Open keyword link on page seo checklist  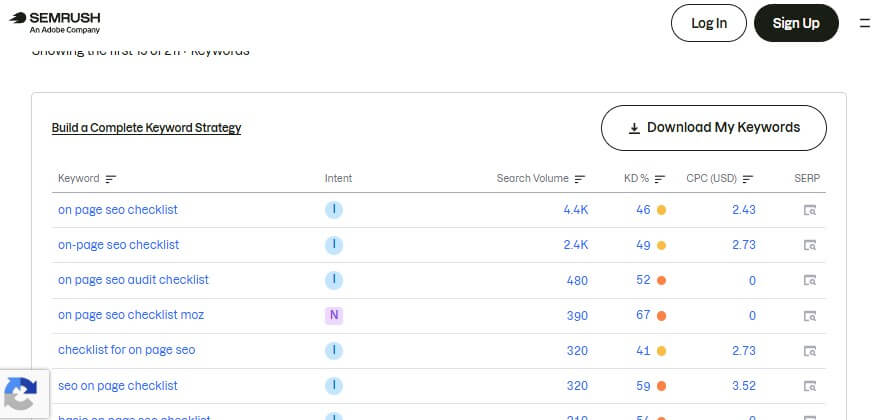[x=117, y=210]
